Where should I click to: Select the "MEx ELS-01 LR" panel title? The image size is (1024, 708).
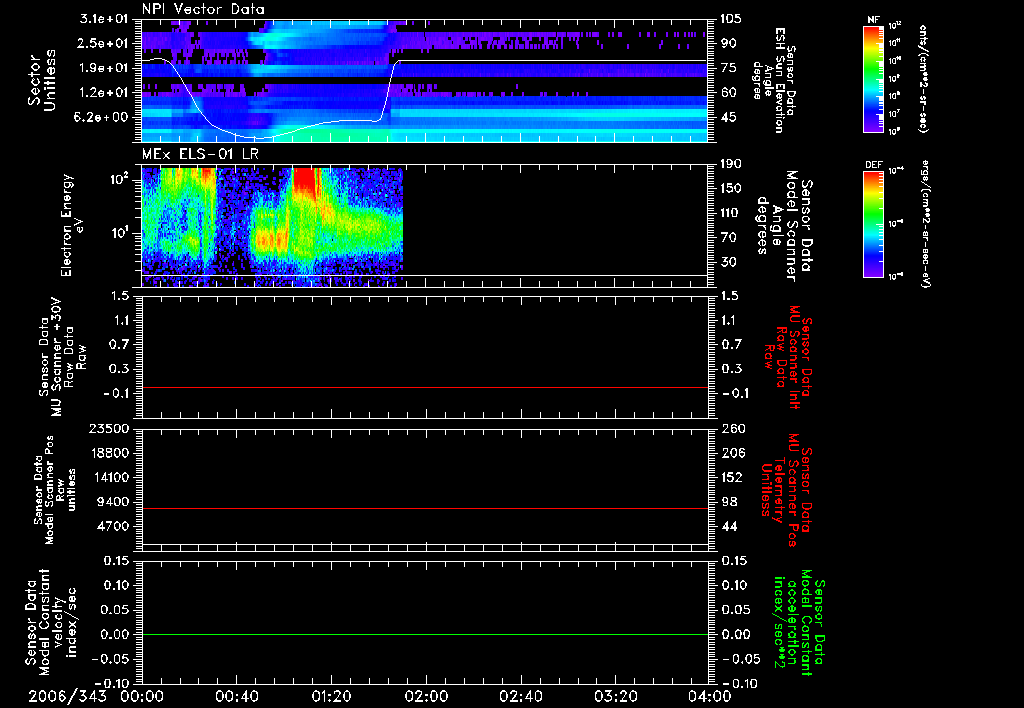(200, 154)
